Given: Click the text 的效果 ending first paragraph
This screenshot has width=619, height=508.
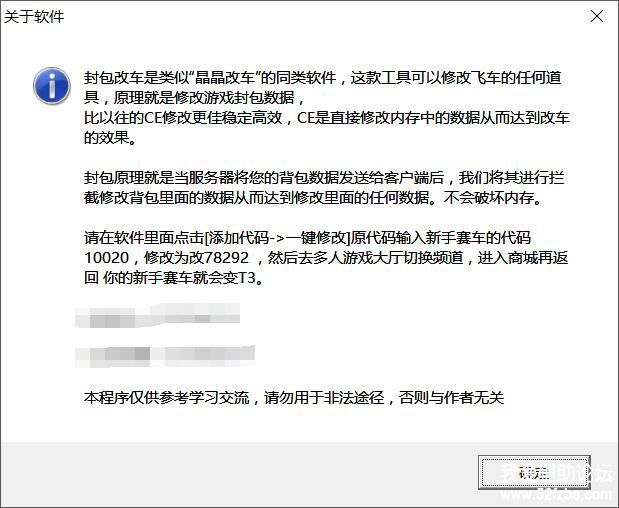Looking at the screenshot, I should coord(106,138).
